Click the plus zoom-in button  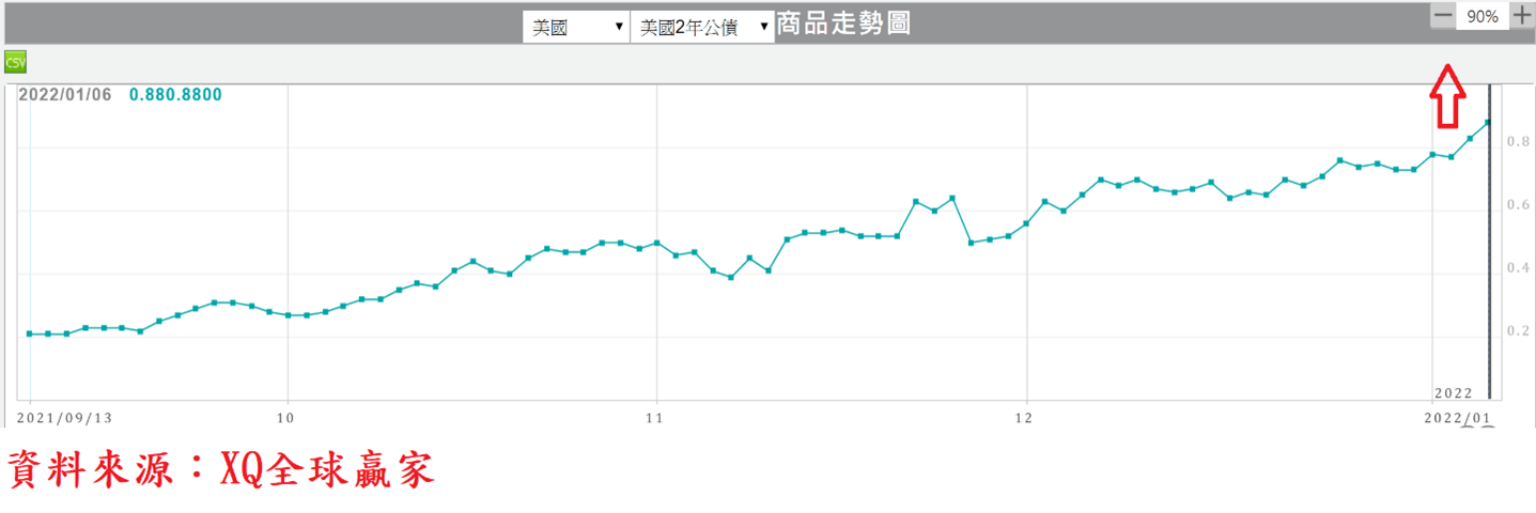tap(1521, 16)
